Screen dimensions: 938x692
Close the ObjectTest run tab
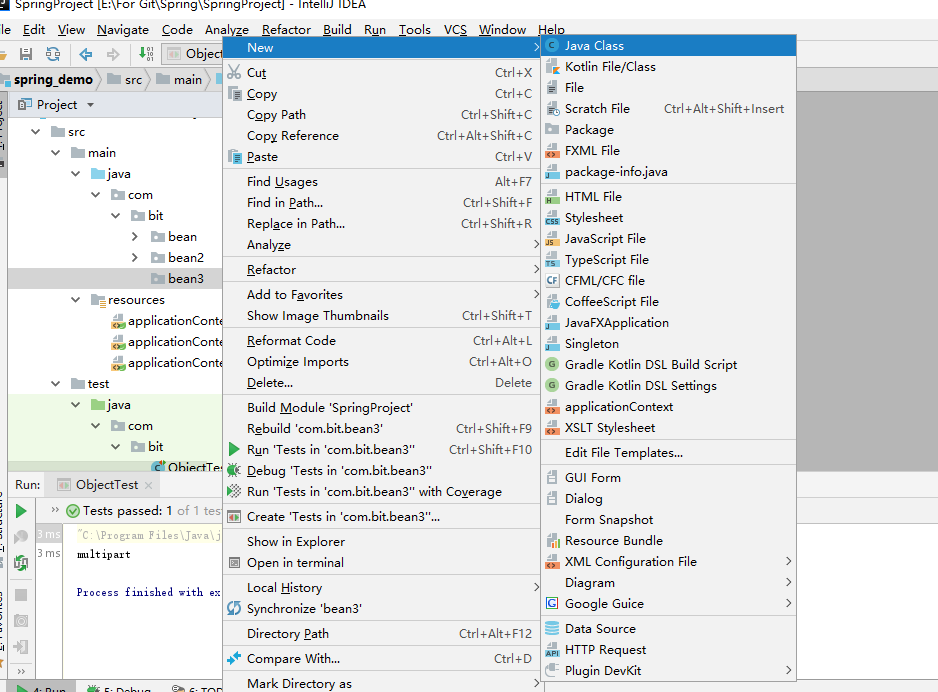point(148,485)
